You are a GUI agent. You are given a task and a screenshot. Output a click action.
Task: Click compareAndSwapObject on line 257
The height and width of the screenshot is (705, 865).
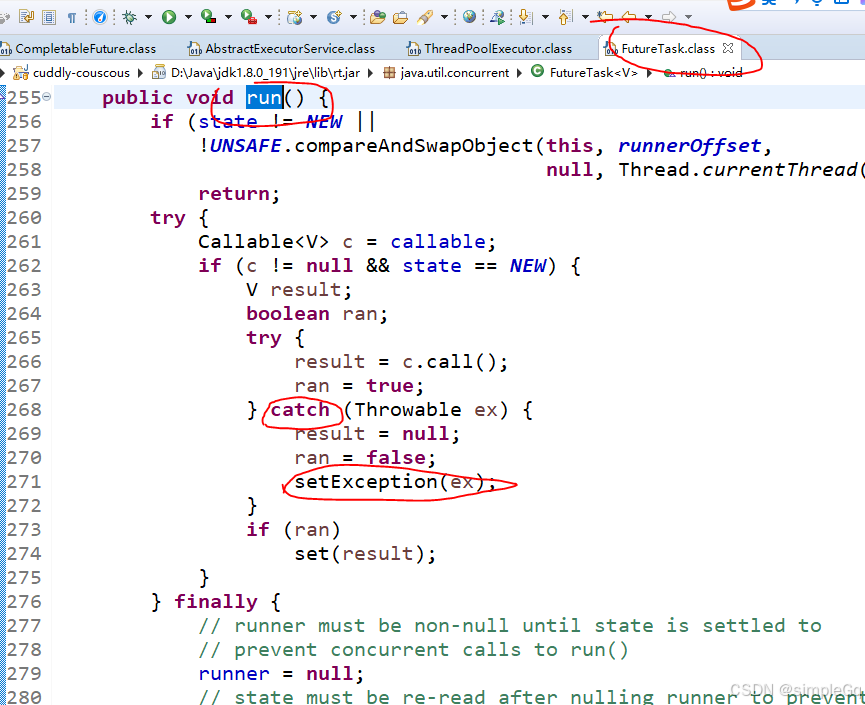click(x=414, y=146)
